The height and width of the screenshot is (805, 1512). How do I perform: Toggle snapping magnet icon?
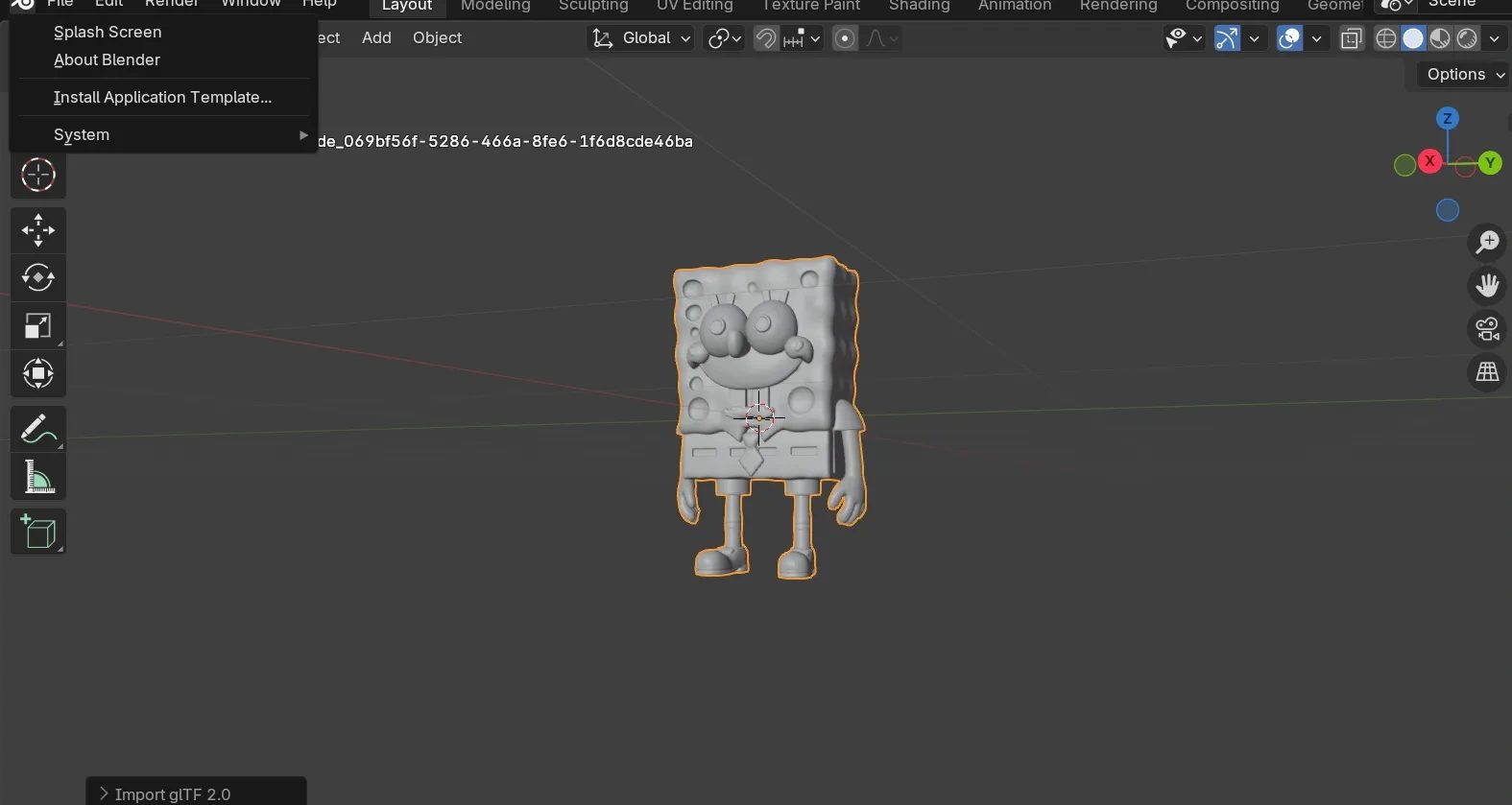click(766, 38)
